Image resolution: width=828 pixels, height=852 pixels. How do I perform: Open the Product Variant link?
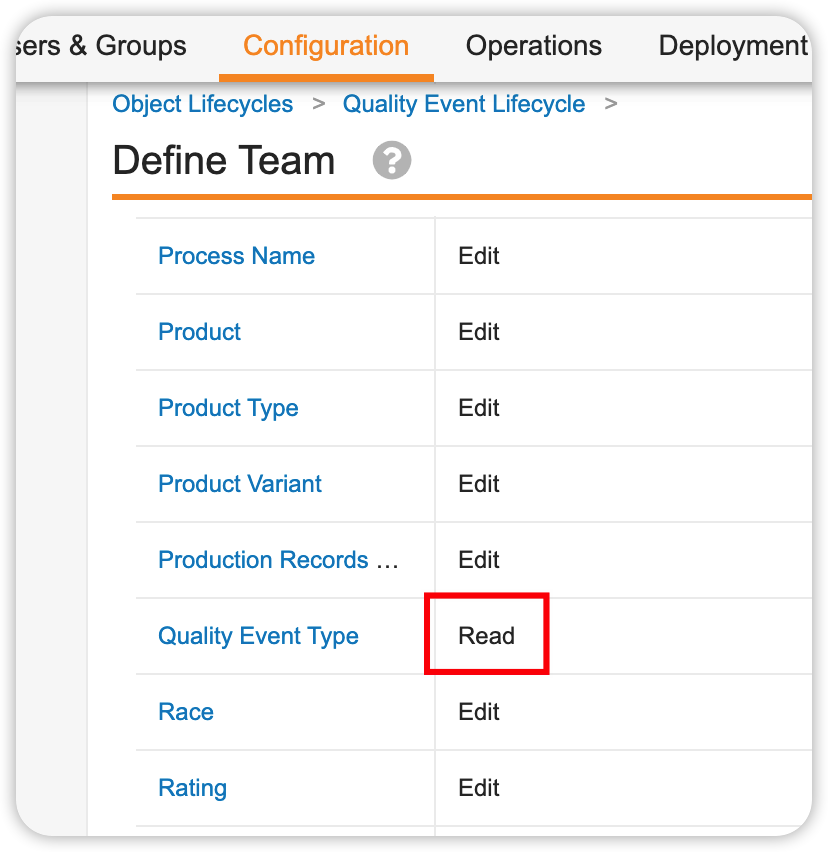240,484
